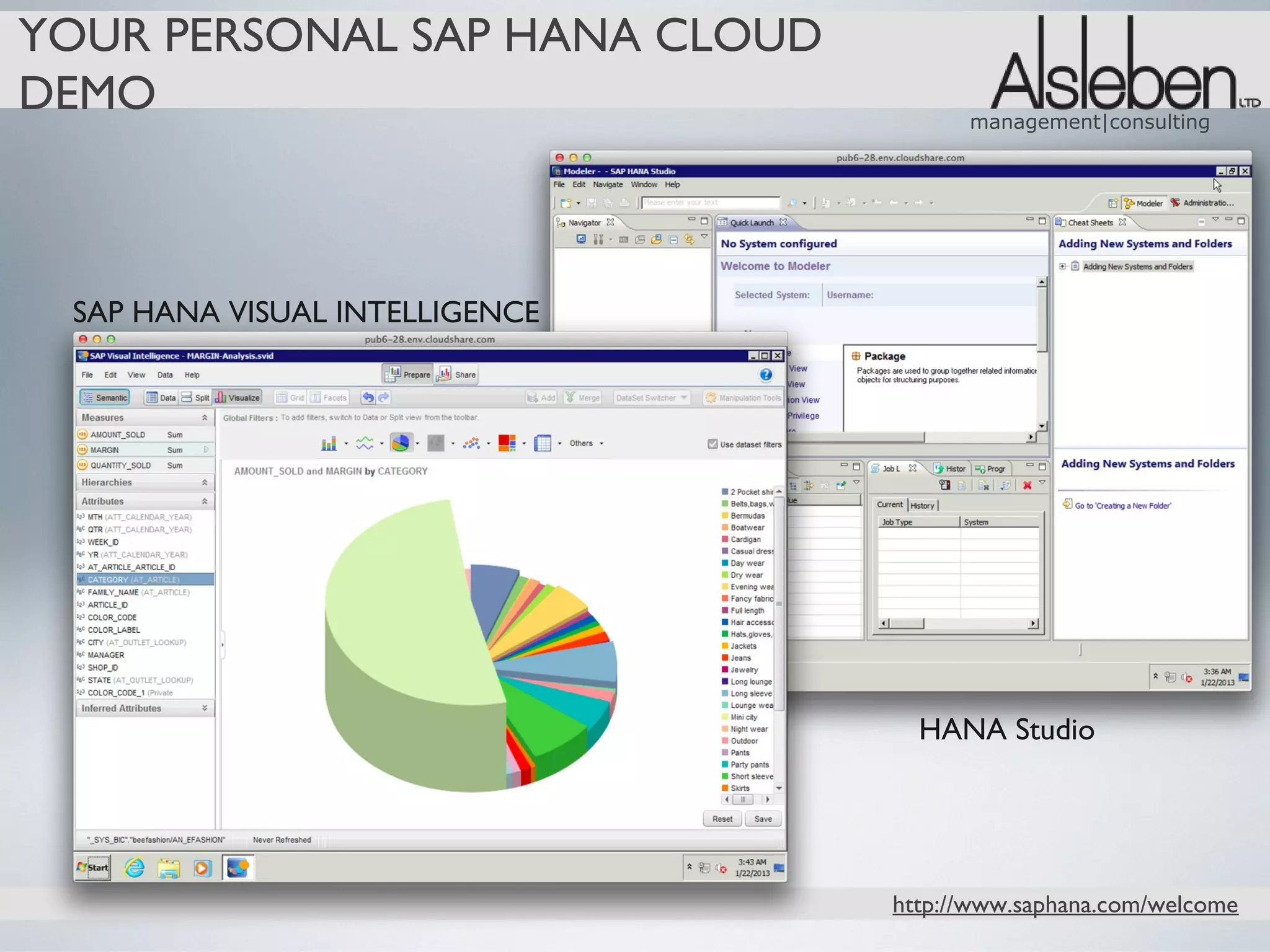This screenshot has height=952, width=1270.
Task: Switch to Administration perspective in HANA Studio
Action: point(1203,203)
